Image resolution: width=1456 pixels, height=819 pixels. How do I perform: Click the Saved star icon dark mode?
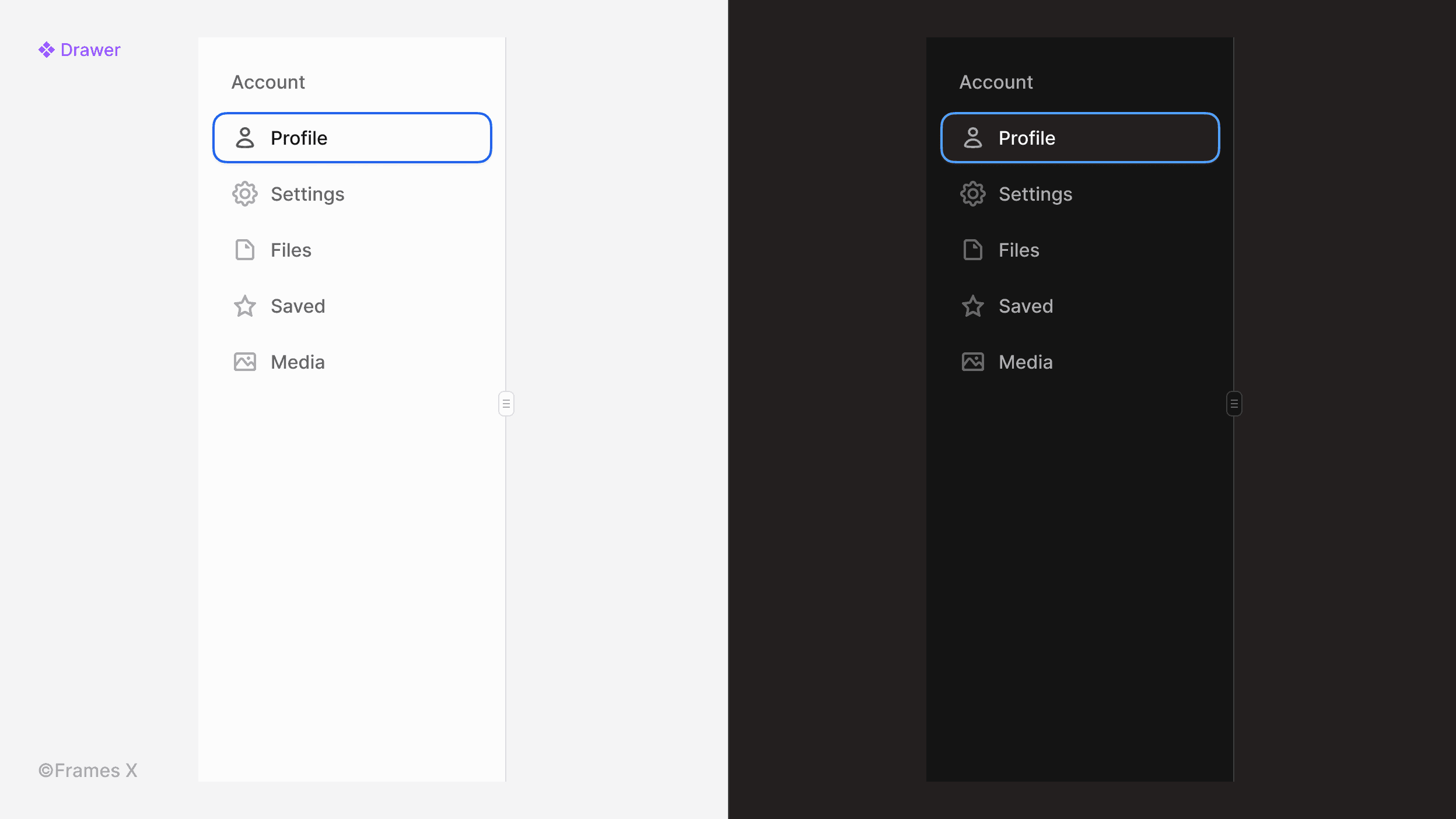(972, 306)
